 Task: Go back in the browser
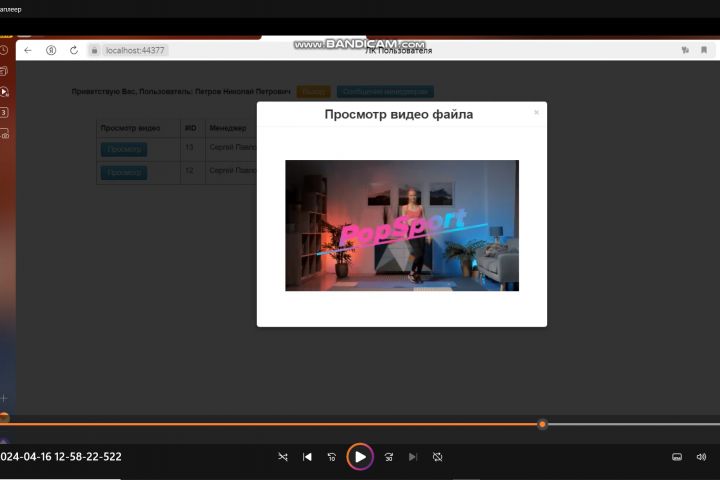point(28,50)
